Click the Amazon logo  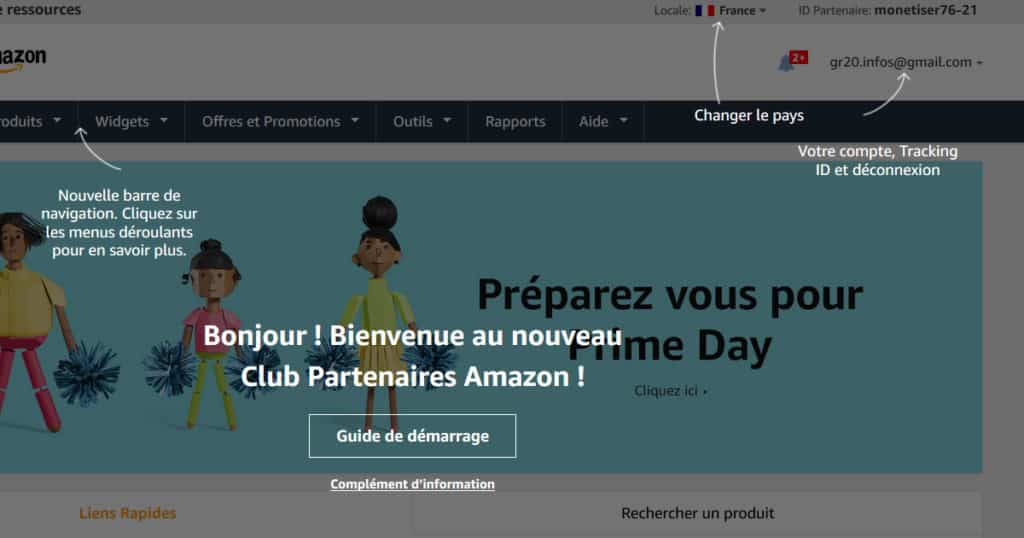click(23, 59)
